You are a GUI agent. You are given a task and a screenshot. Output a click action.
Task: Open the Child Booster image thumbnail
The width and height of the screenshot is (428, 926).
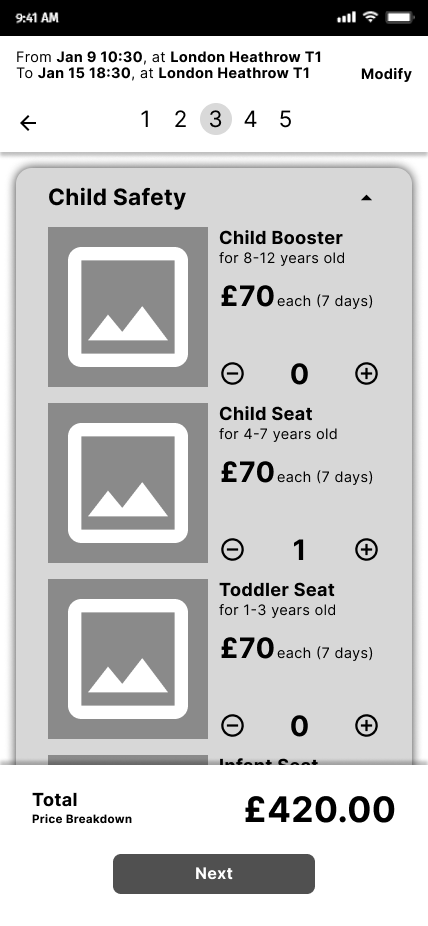pyautogui.click(x=128, y=307)
